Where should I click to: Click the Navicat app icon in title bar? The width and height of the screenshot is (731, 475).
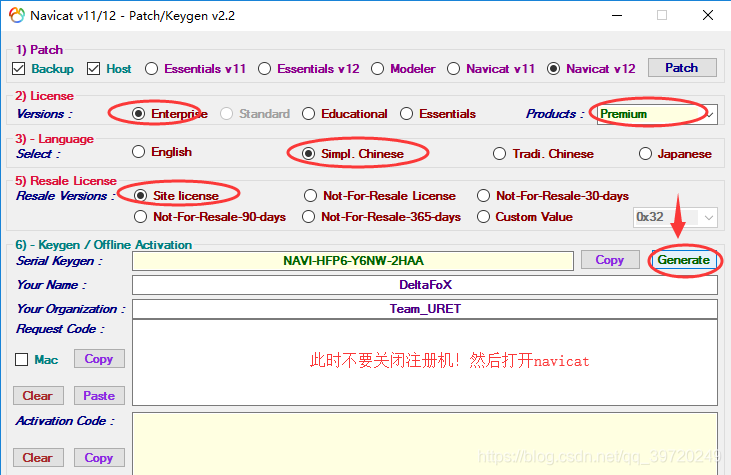click(x=17, y=15)
